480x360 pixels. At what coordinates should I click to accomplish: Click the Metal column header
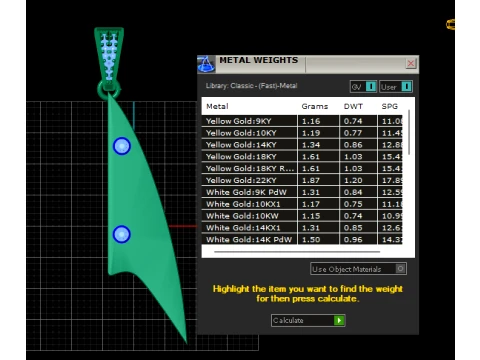(x=217, y=106)
